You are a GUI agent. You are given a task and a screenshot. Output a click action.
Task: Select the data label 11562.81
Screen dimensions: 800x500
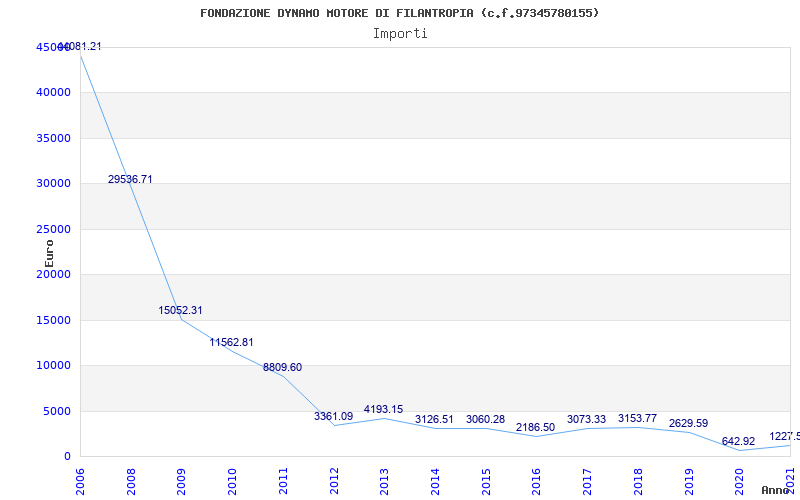point(231,342)
